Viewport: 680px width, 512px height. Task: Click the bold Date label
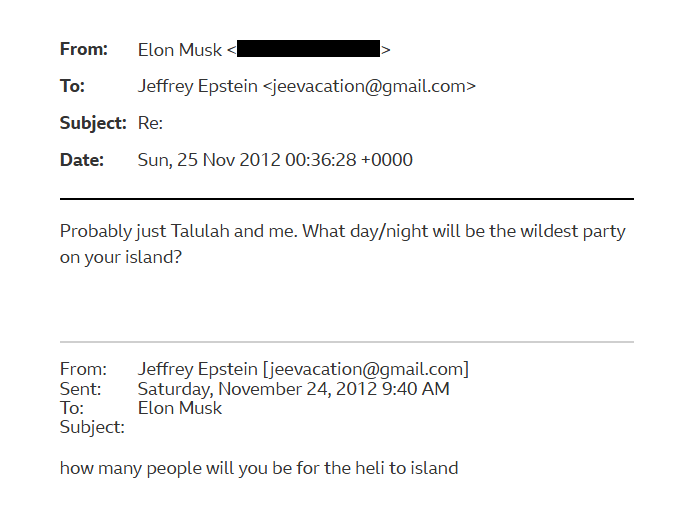point(81,160)
